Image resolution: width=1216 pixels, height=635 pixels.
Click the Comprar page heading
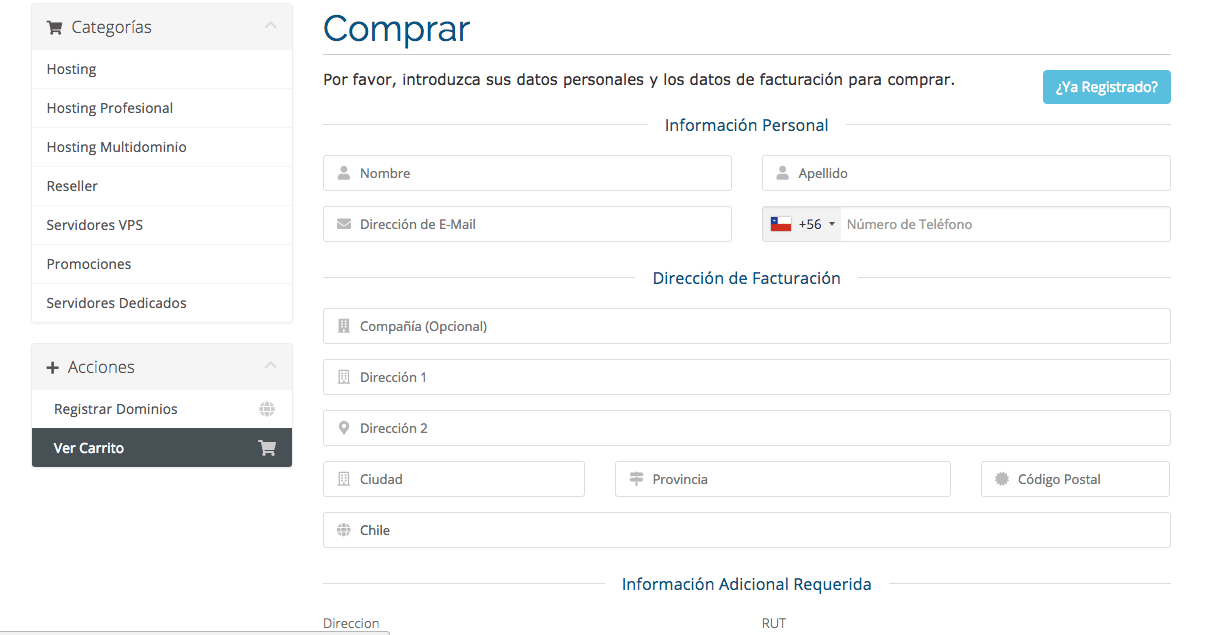[396, 28]
